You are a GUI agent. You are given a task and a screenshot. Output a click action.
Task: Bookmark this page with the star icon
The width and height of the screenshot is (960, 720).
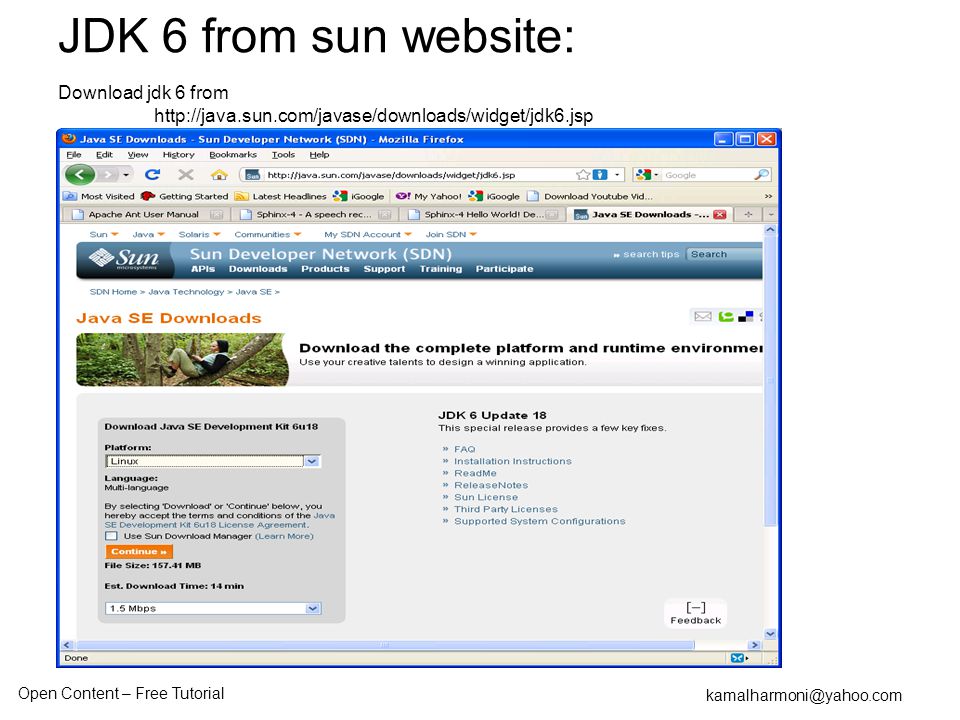pyautogui.click(x=583, y=175)
